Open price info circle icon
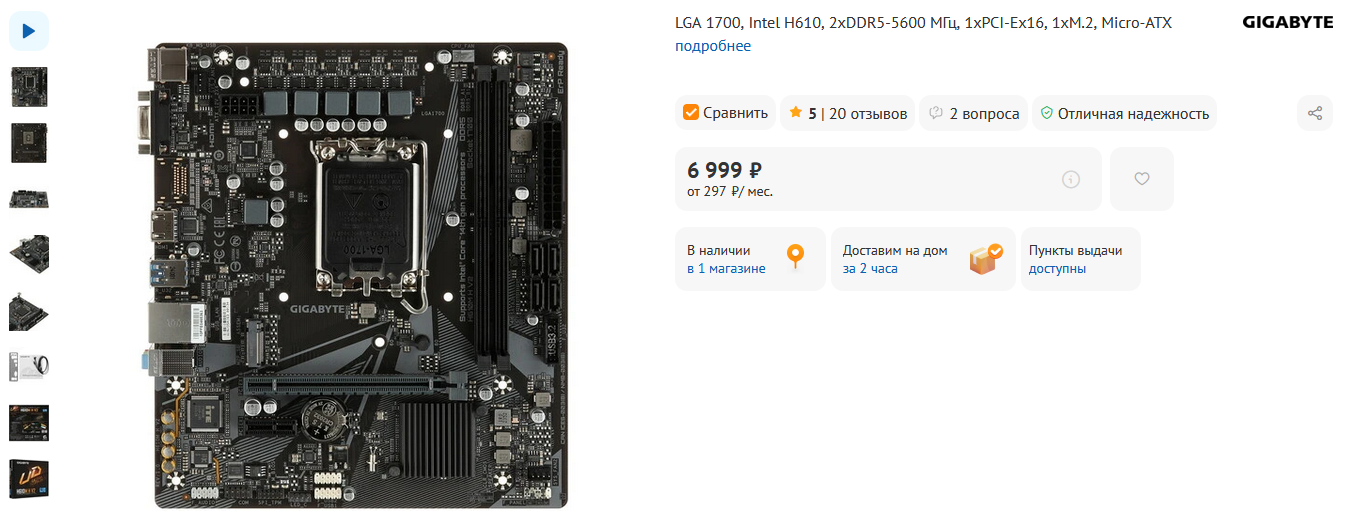 [1071, 179]
